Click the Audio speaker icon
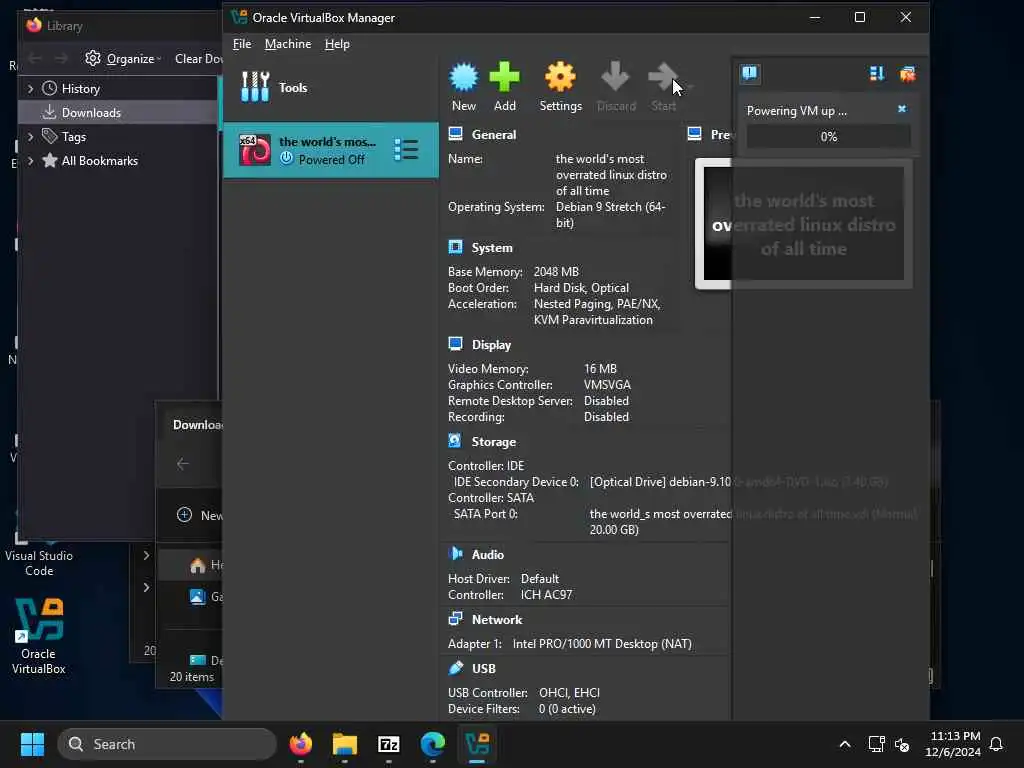This screenshot has height=768, width=1024. point(456,554)
